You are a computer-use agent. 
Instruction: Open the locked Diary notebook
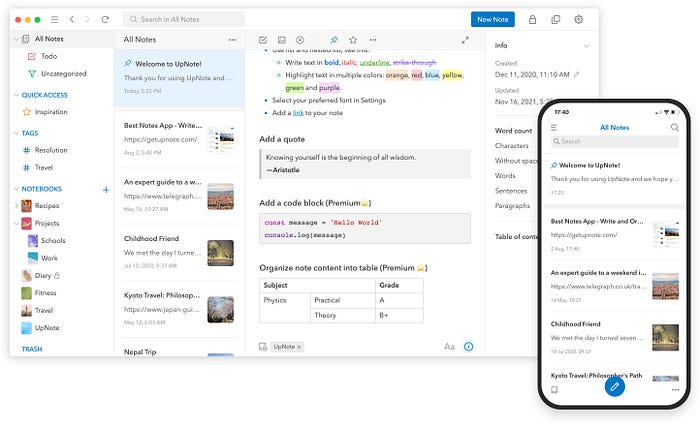(x=42, y=276)
